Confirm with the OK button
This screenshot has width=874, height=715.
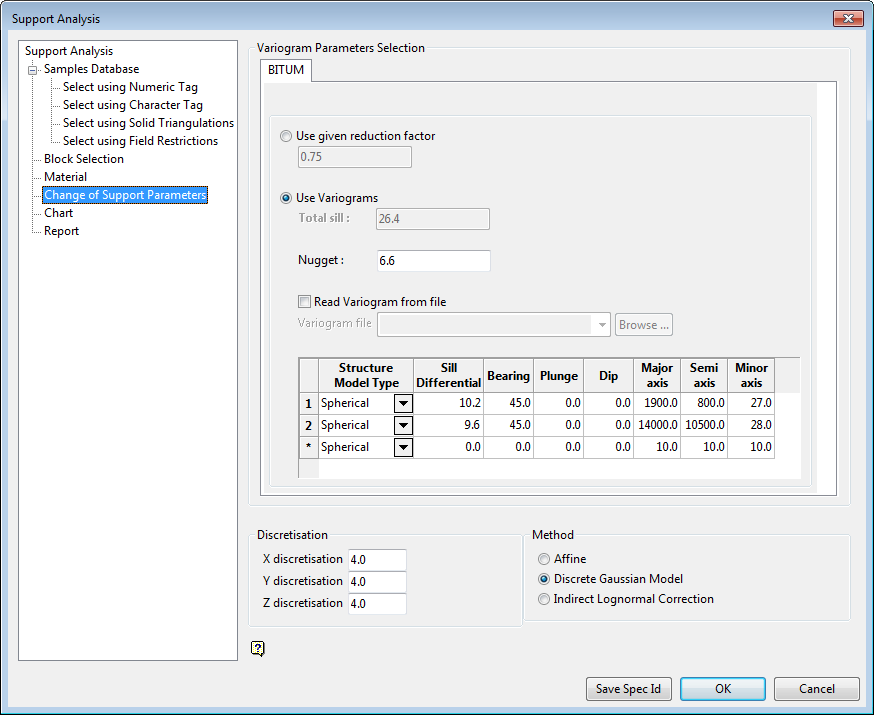[722, 689]
